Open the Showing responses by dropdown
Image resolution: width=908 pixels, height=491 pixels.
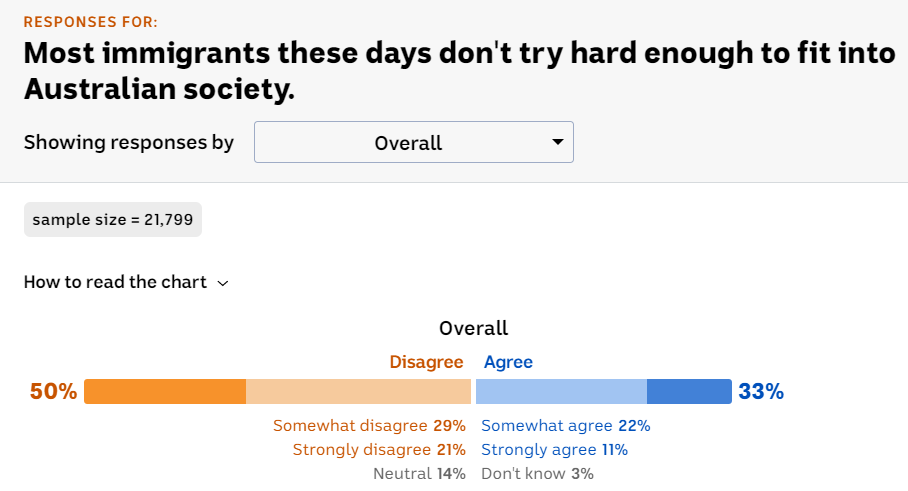tap(413, 142)
